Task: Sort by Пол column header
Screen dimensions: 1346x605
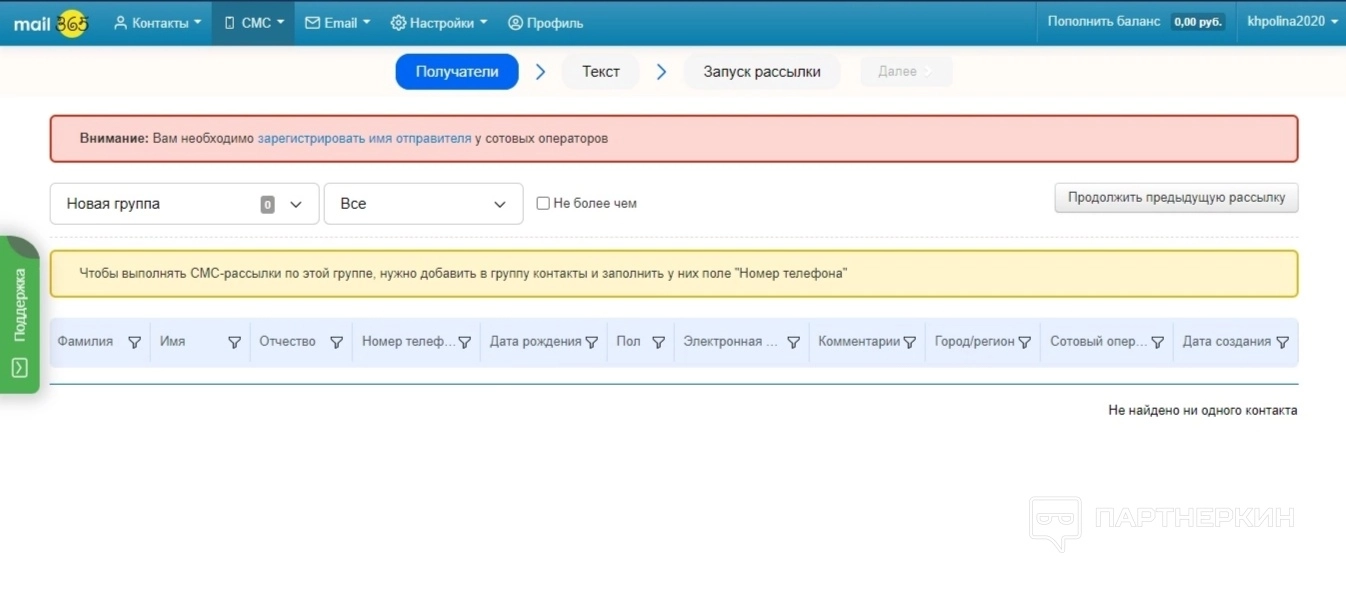Action: click(628, 342)
